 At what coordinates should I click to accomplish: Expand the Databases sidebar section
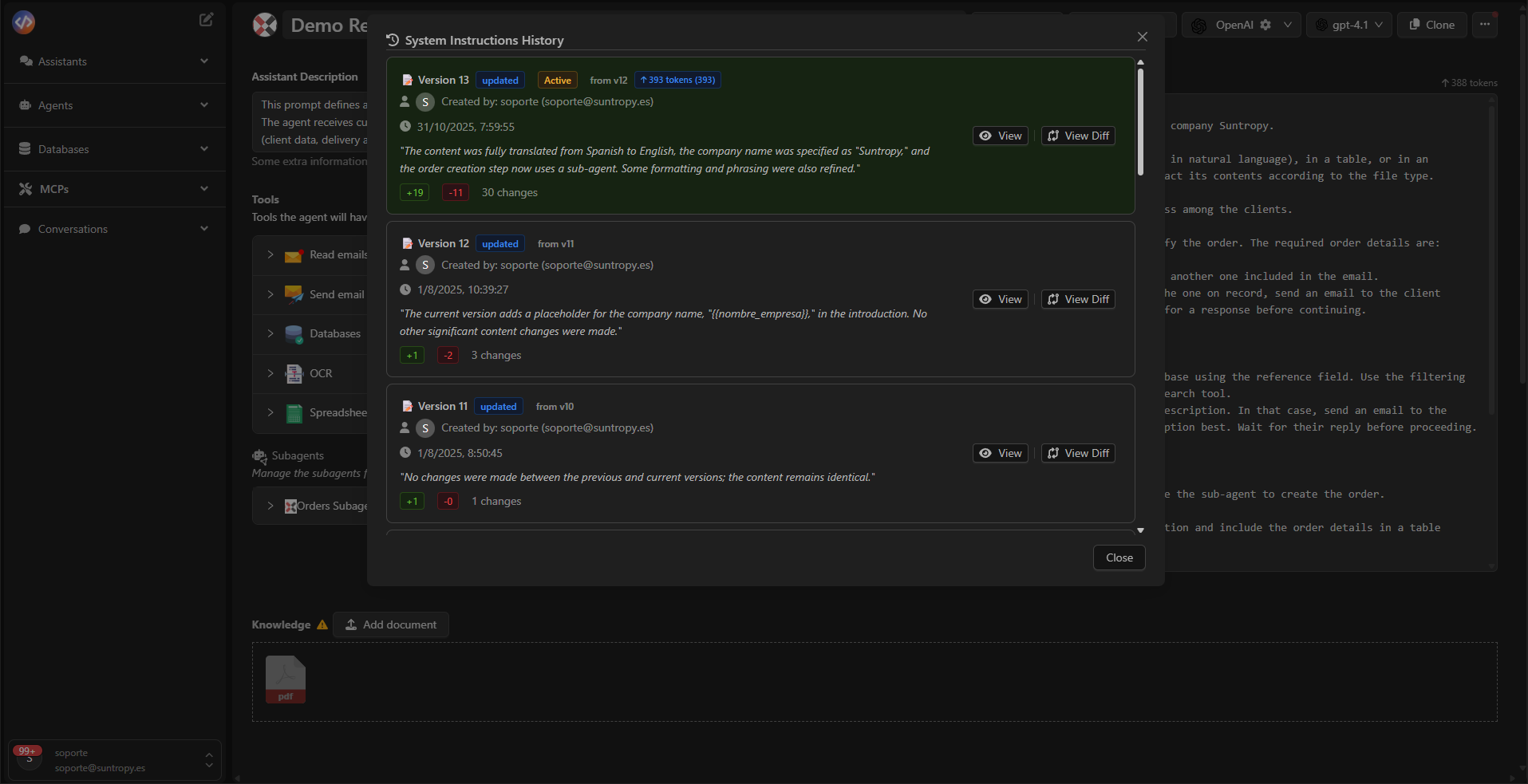pos(114,149)
